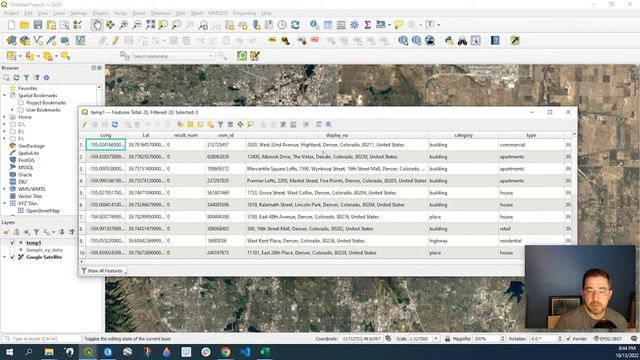The width and height of the screenshot is (640, 360).
Task: Click cell '2920, West 32nd Avenue' in row 1
Action: coord(337,145)
